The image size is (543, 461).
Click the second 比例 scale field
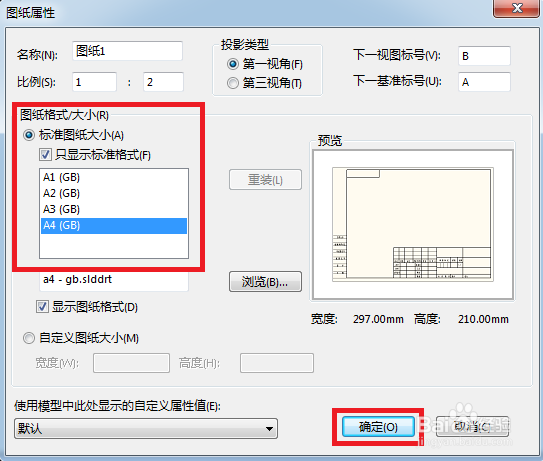pos(163,82)
